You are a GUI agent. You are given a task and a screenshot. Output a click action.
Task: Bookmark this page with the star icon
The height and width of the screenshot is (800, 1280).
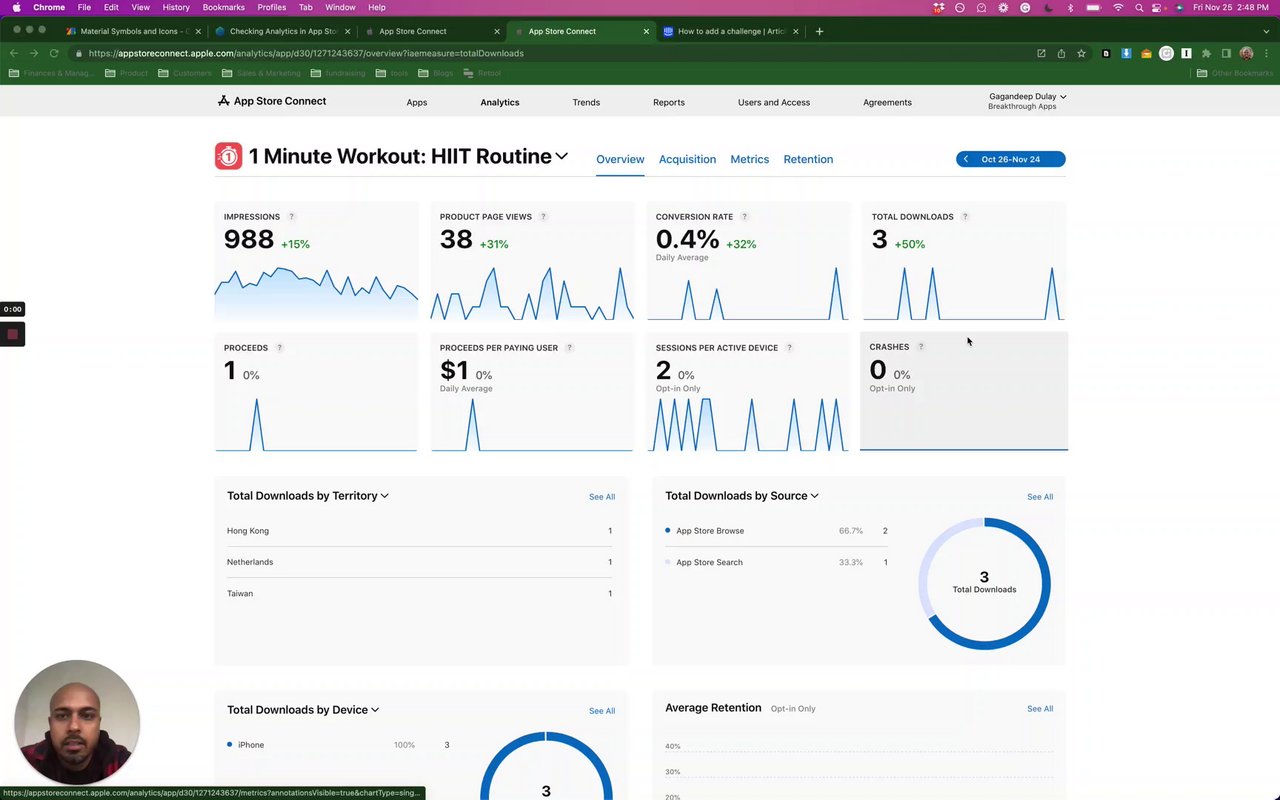pyautogui.click(x=1081, y=53)
